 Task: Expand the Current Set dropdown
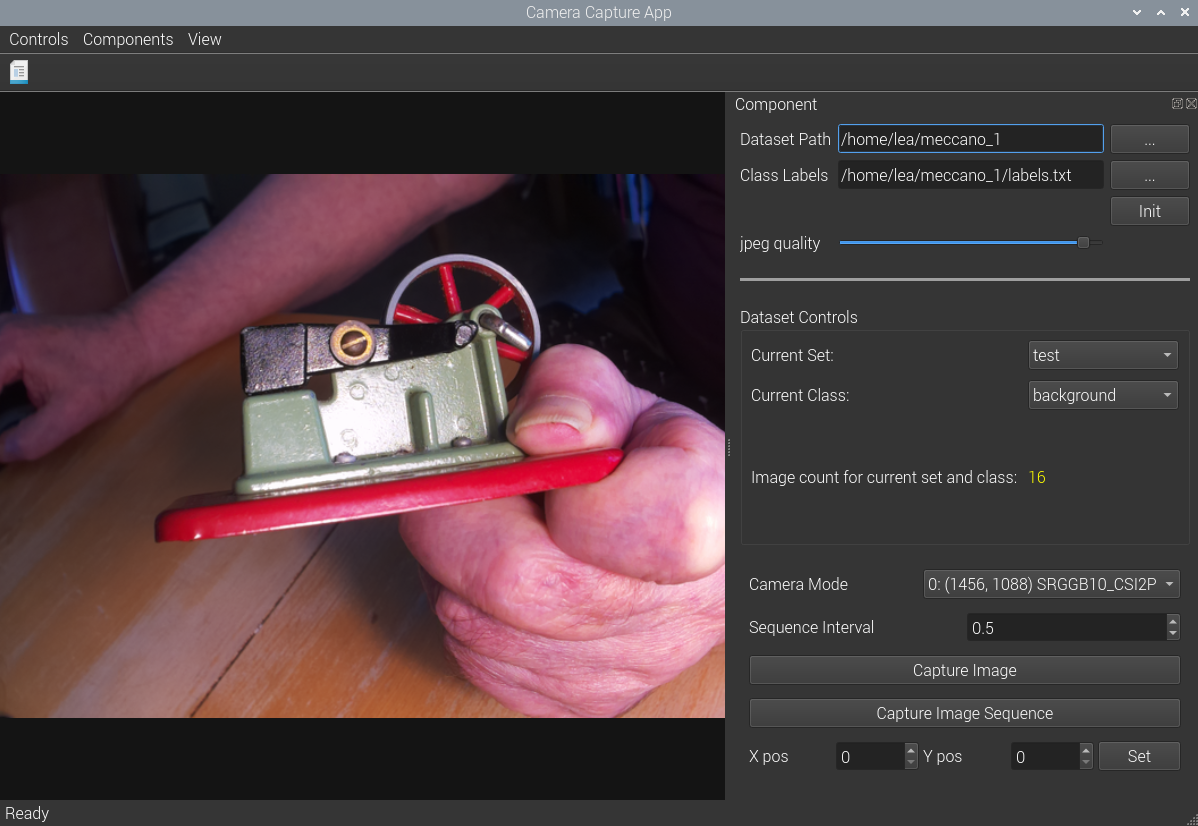click(1102, 355)
